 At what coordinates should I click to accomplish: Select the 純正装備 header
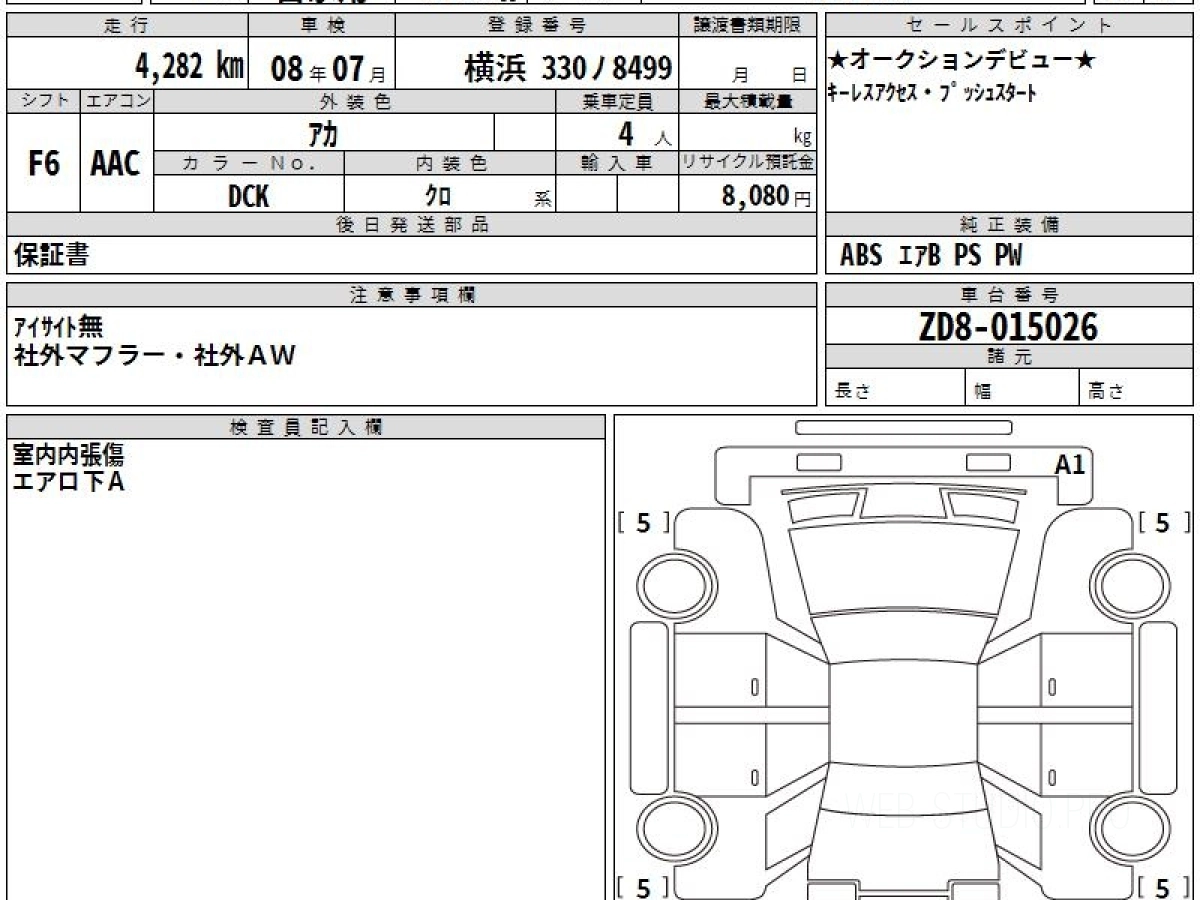click(1009, 225)
